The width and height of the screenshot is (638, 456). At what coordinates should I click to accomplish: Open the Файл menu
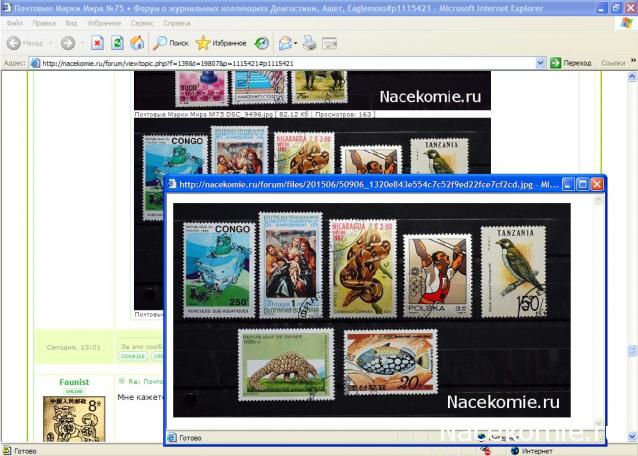coord(15,23)
